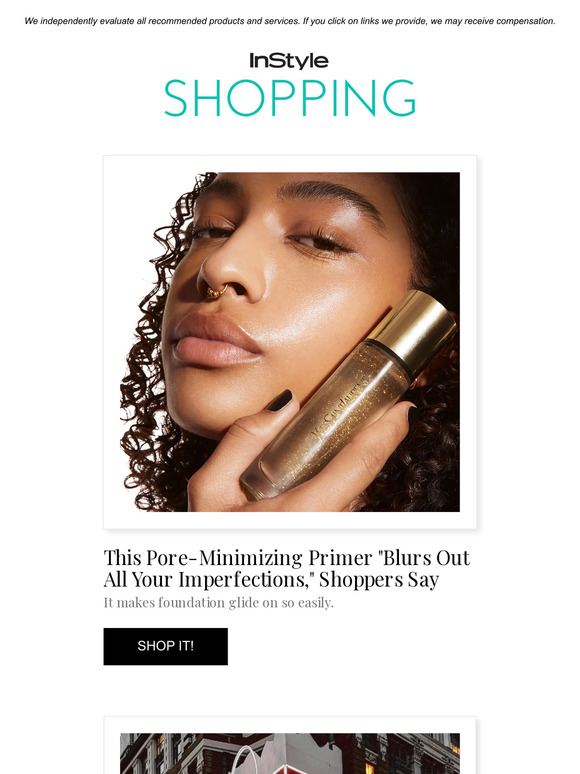Click the gold-flecked primer bottle in photo
580x774 pixels.
click(346, 395)
